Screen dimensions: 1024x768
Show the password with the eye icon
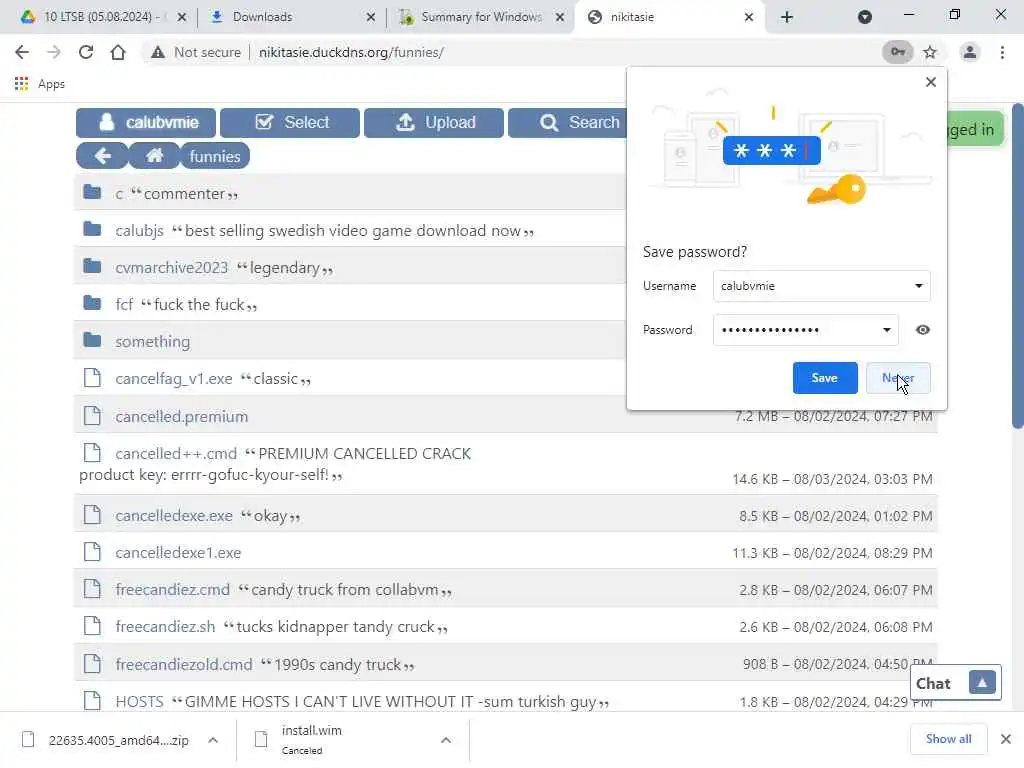point(922,330)
